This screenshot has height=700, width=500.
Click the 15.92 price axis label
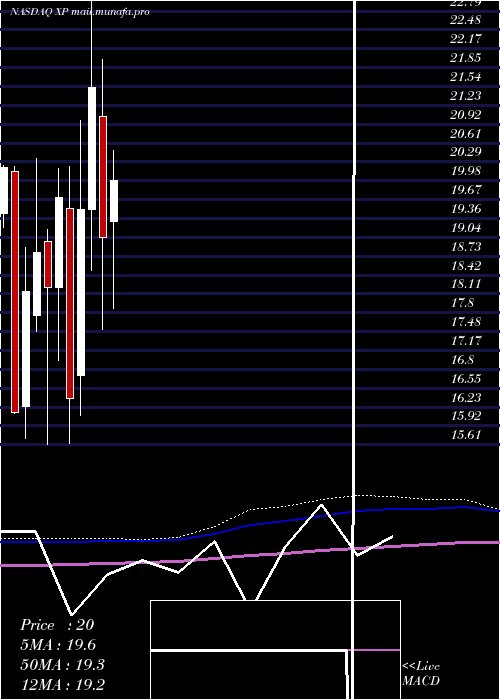pyautogui.click(x=466, y=416)
